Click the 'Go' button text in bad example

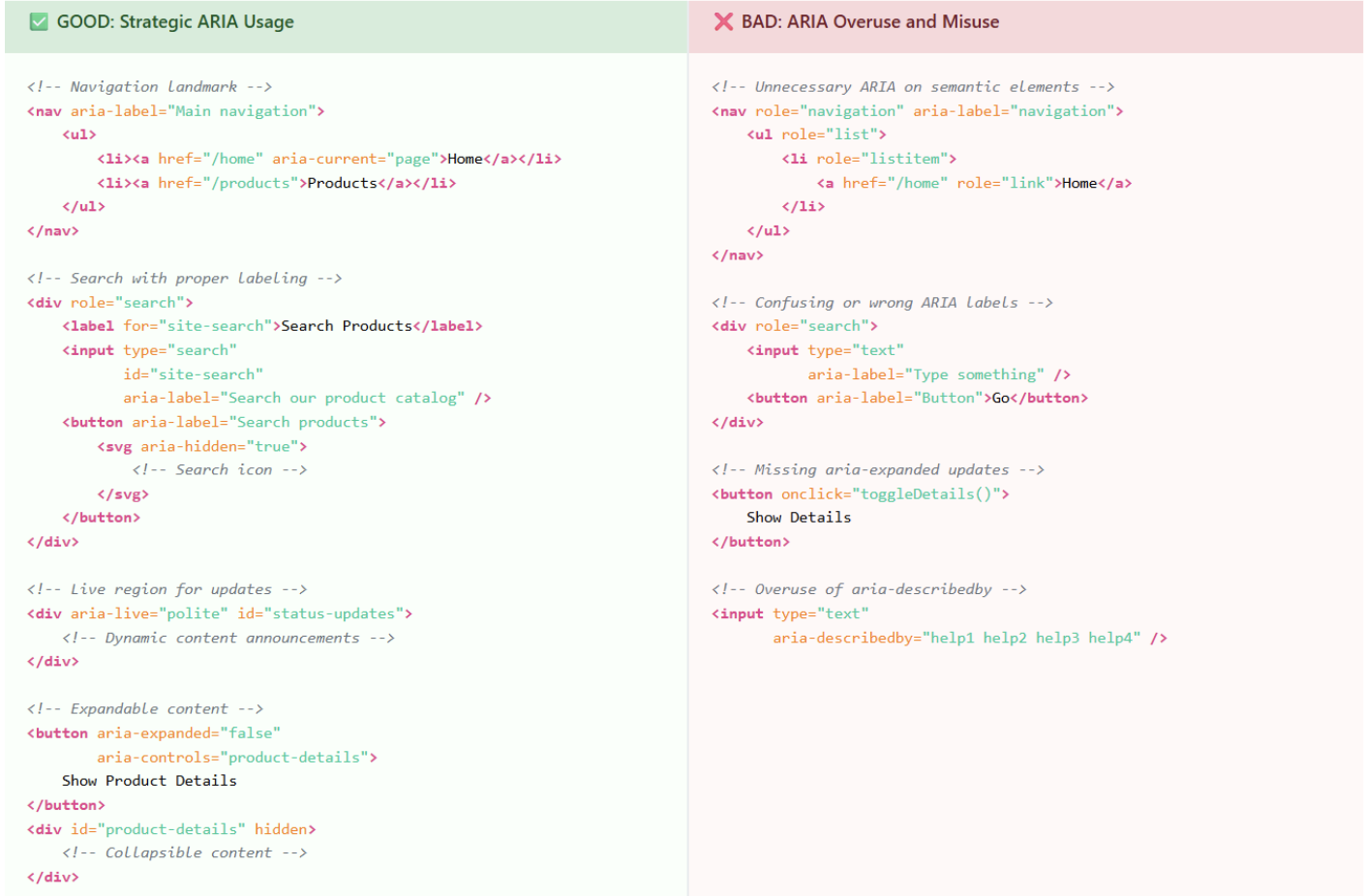1000,398
